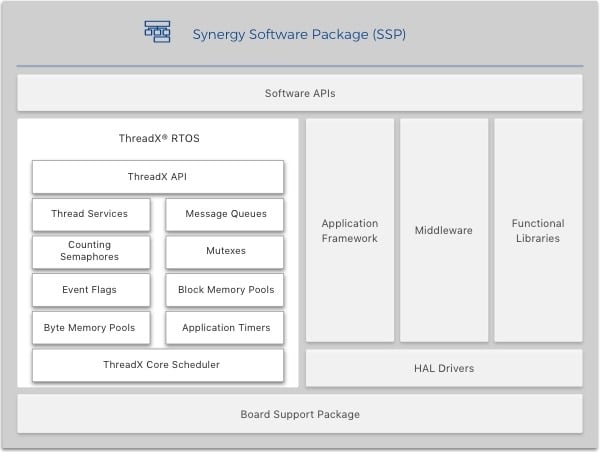Click the Software APIs block
600x452 pixels.
tap(300, 93)
